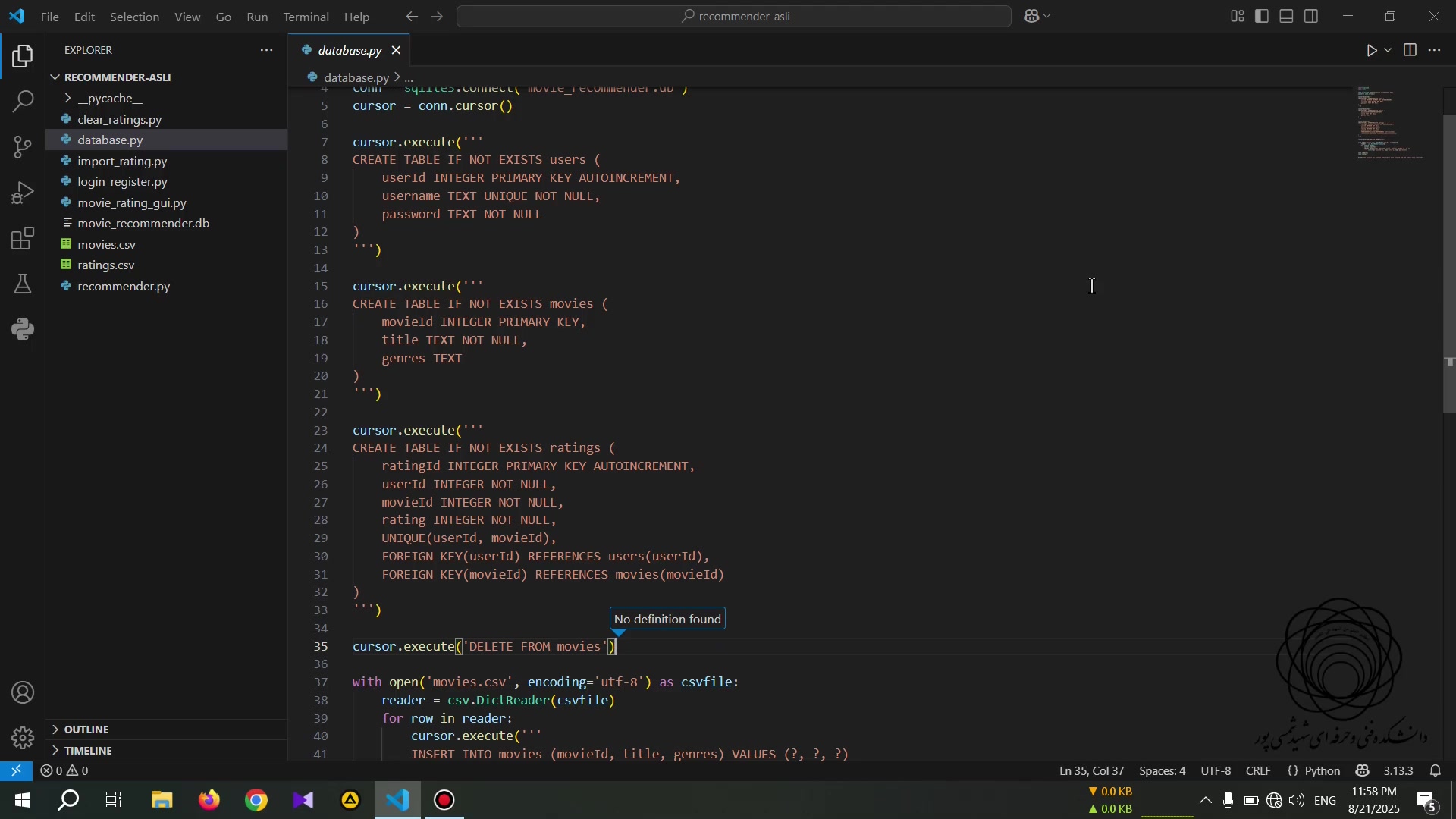The width and height of the screenshot is (1456, 819).
Task: Expand the Outline section
Action: [86, 730]
